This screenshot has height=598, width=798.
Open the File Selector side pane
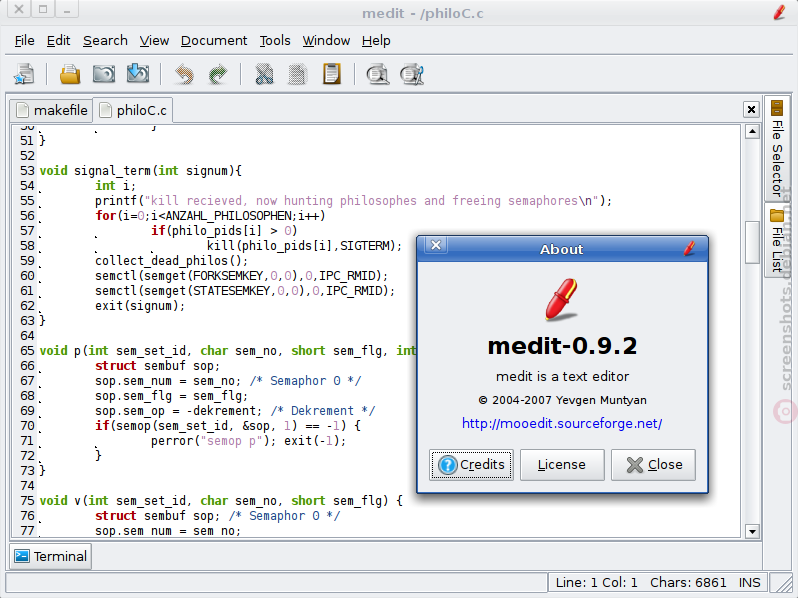777,148
